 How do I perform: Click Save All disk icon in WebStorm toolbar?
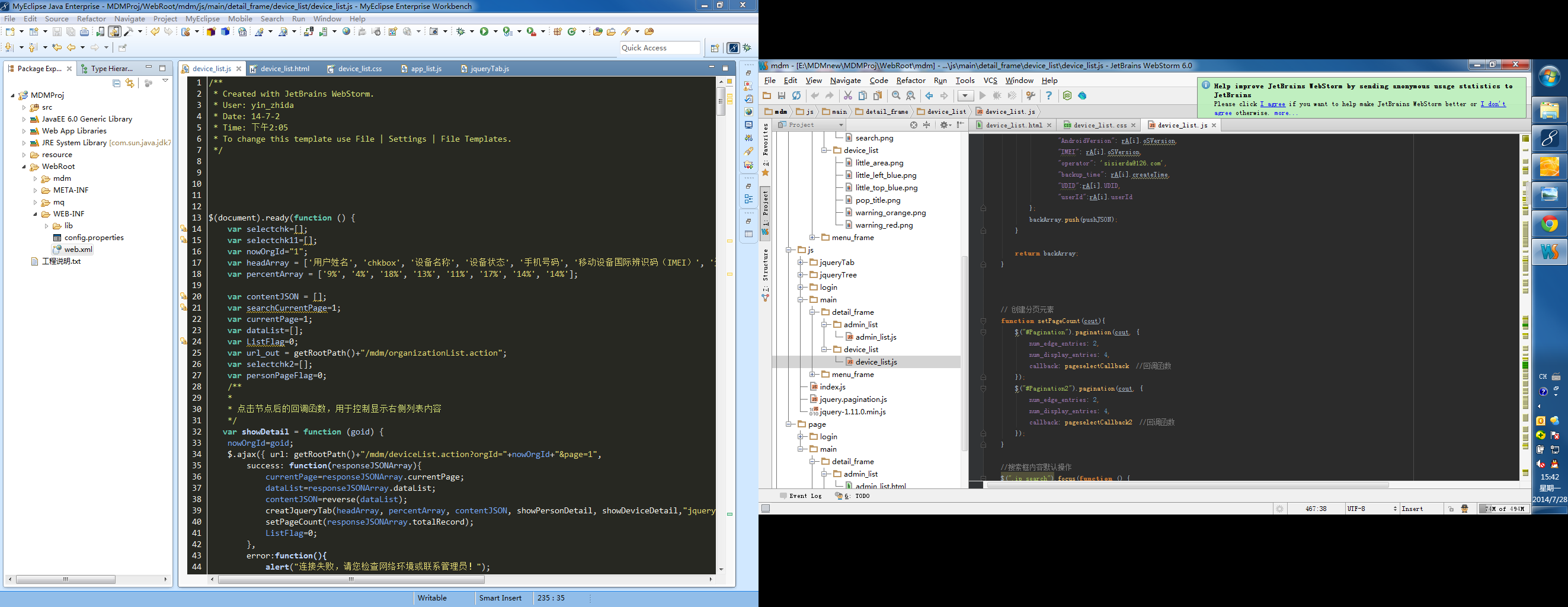click(782, 95)
